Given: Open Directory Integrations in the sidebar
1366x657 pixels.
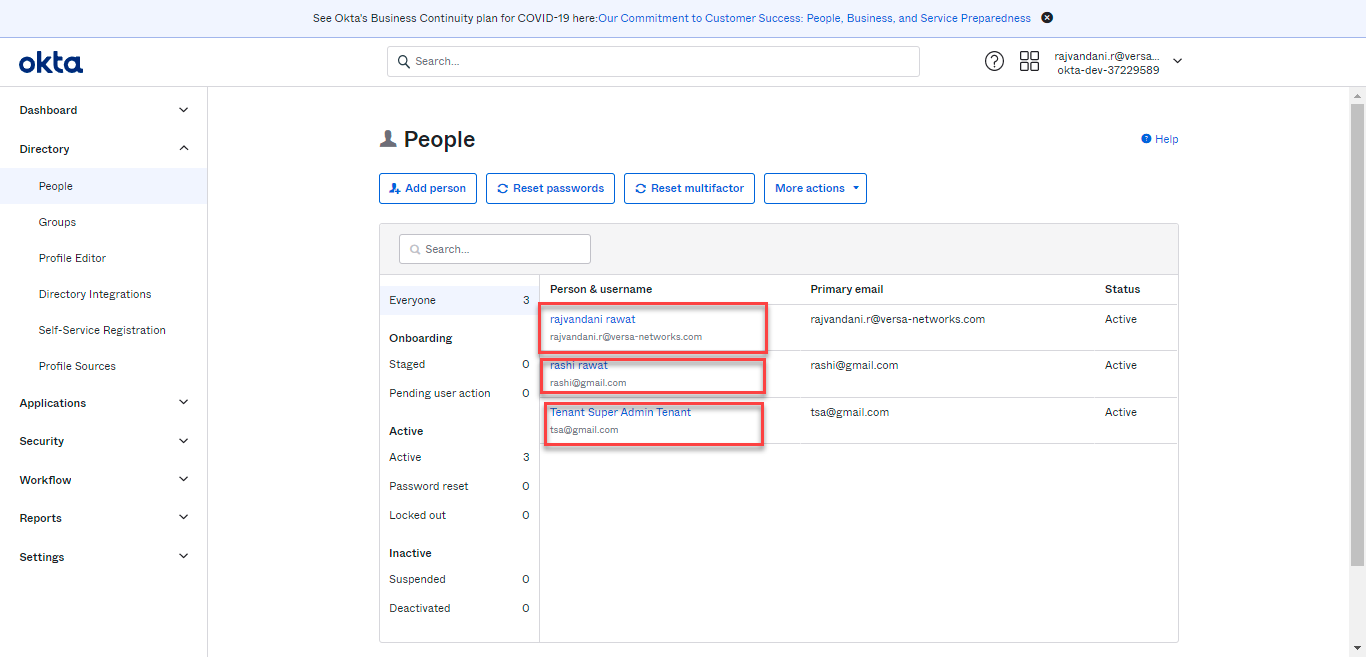Looking at the screenshot, I should [95, 294].
